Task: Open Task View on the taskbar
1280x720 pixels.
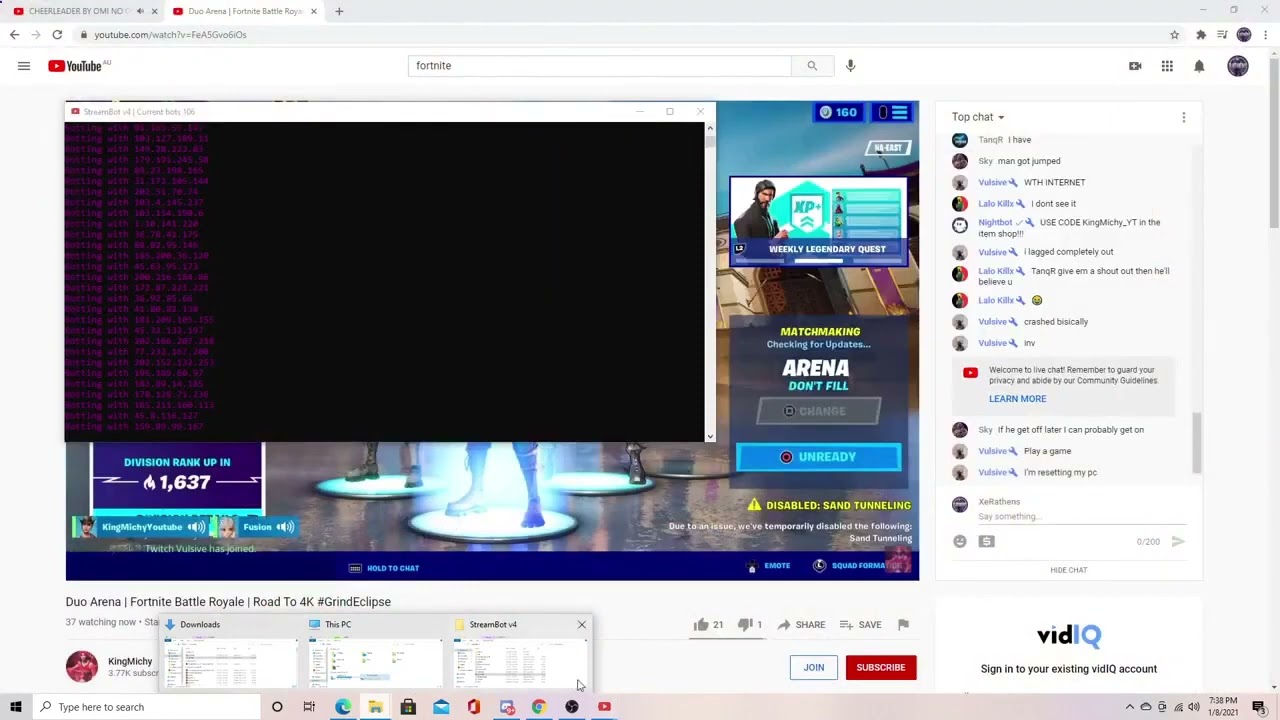Action: (309, 707)
